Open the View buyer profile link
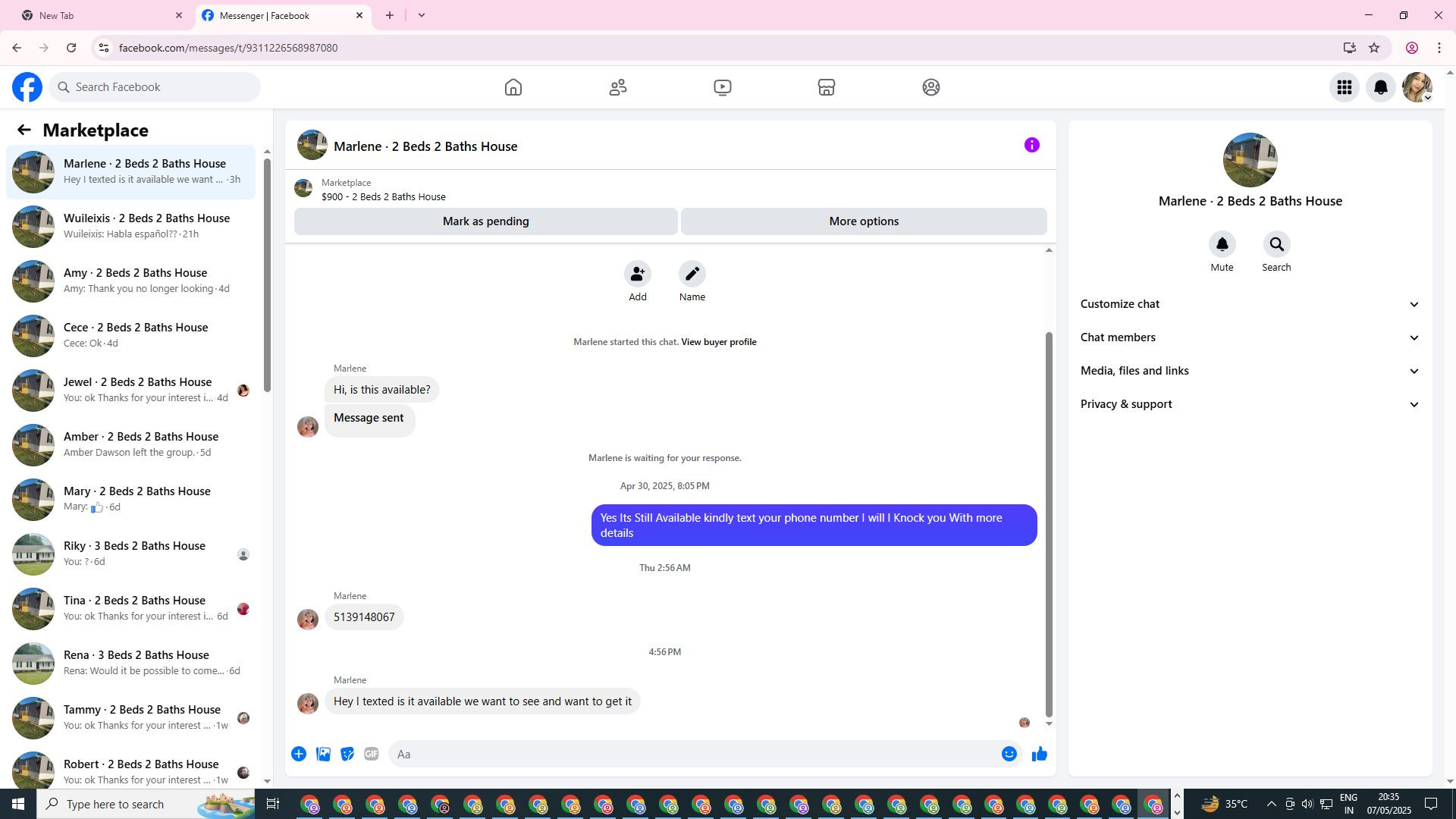This screenshot has width=1456, height=819. (x=718, y=342)
